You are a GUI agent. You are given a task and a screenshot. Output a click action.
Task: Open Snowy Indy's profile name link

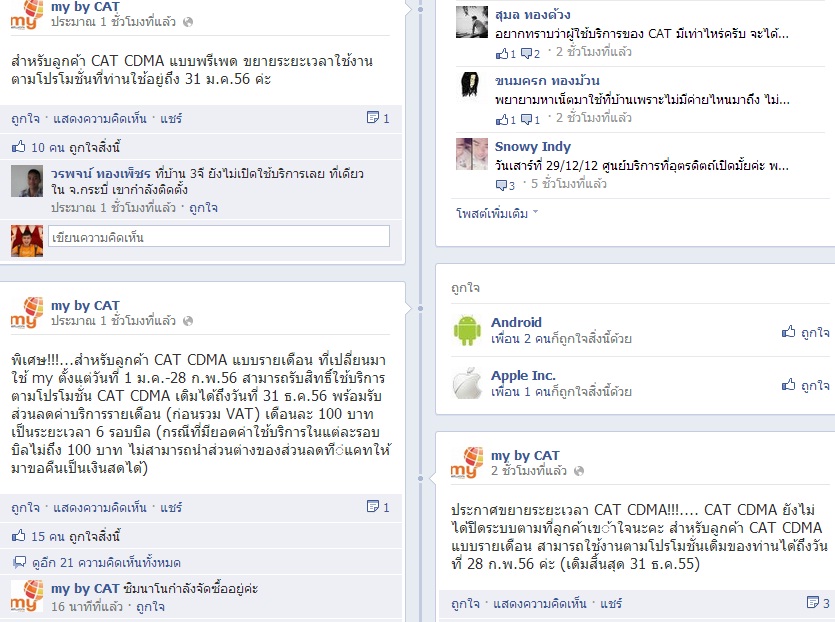pos(533,146)
